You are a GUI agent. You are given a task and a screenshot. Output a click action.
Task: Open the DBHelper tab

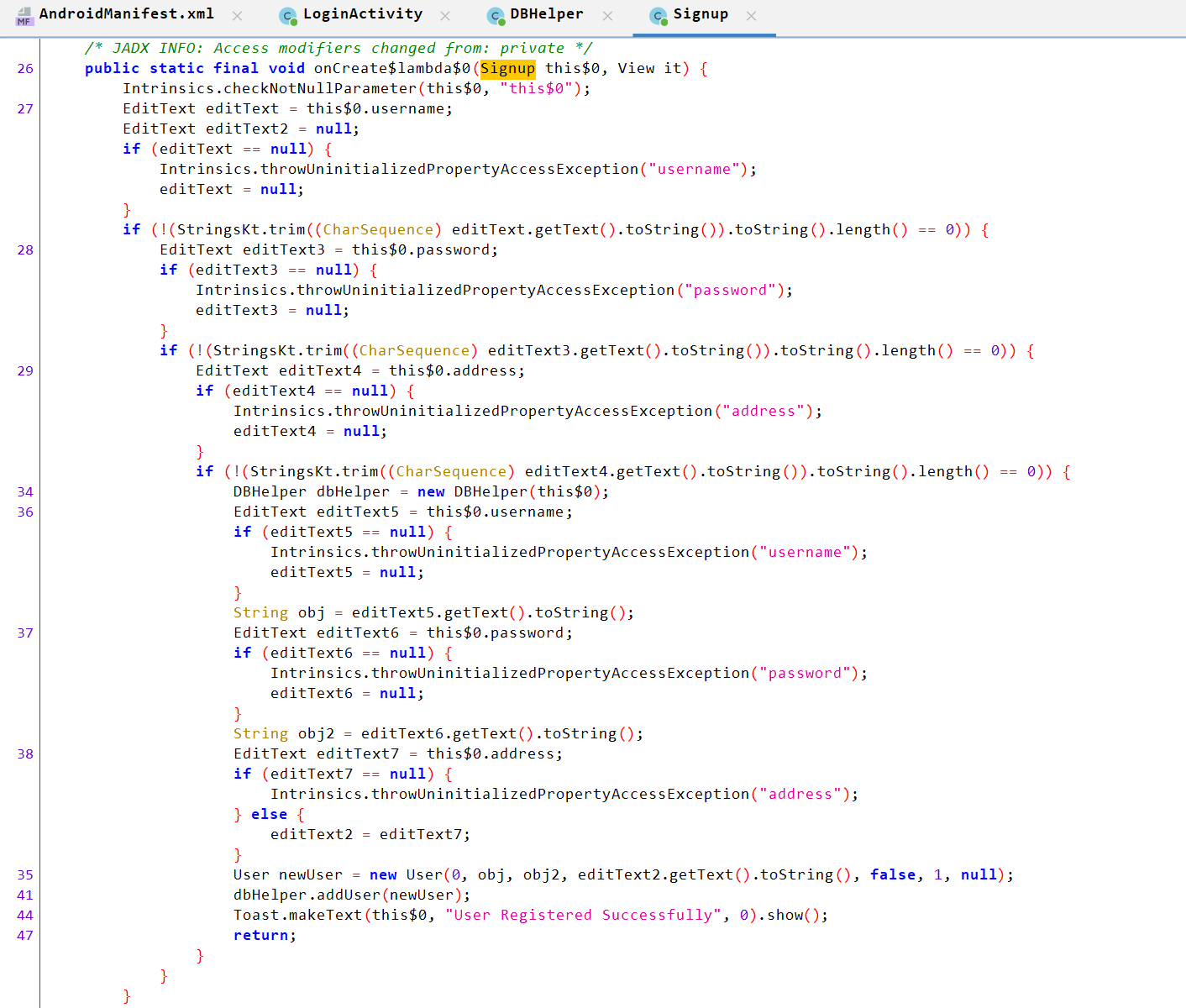(x=547, y=14)
